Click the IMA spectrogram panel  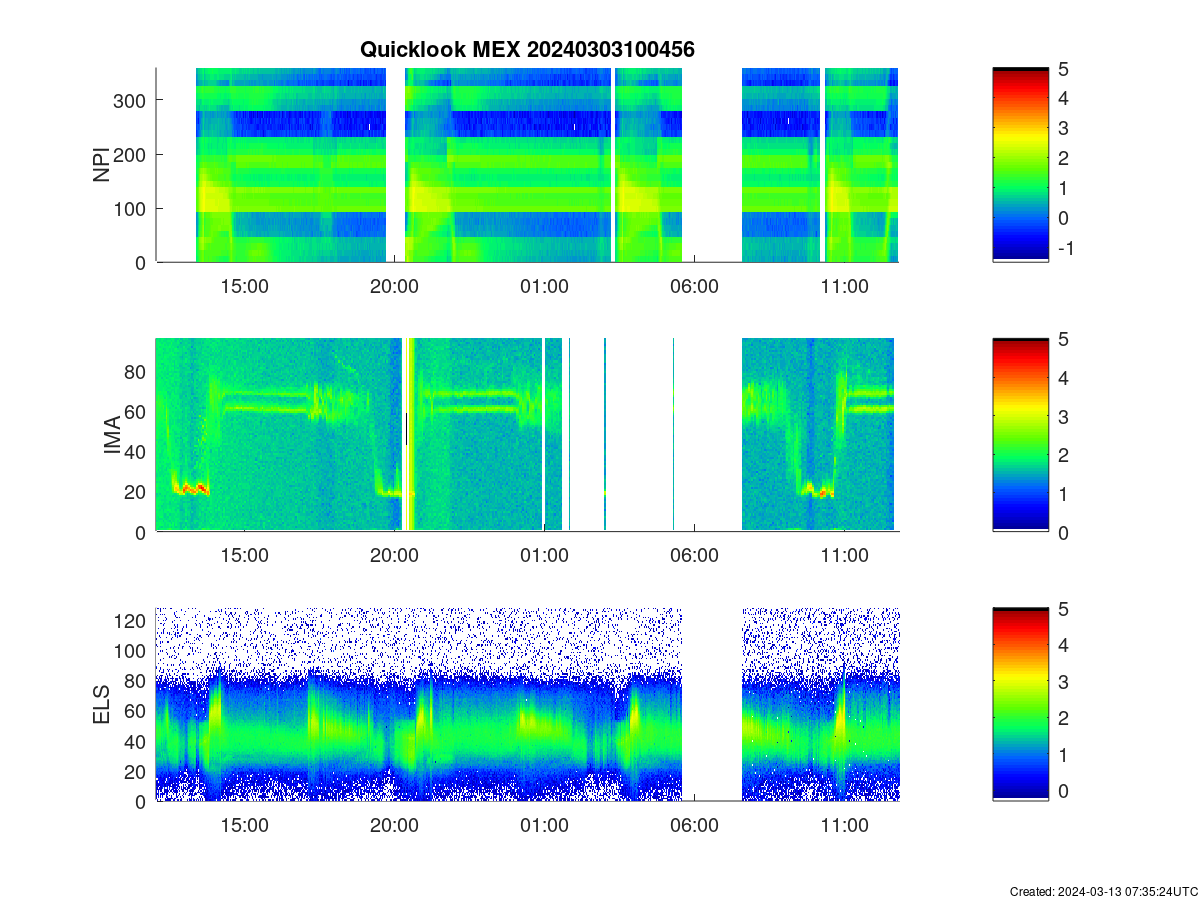pyautogui.click(x=527, y=435)
